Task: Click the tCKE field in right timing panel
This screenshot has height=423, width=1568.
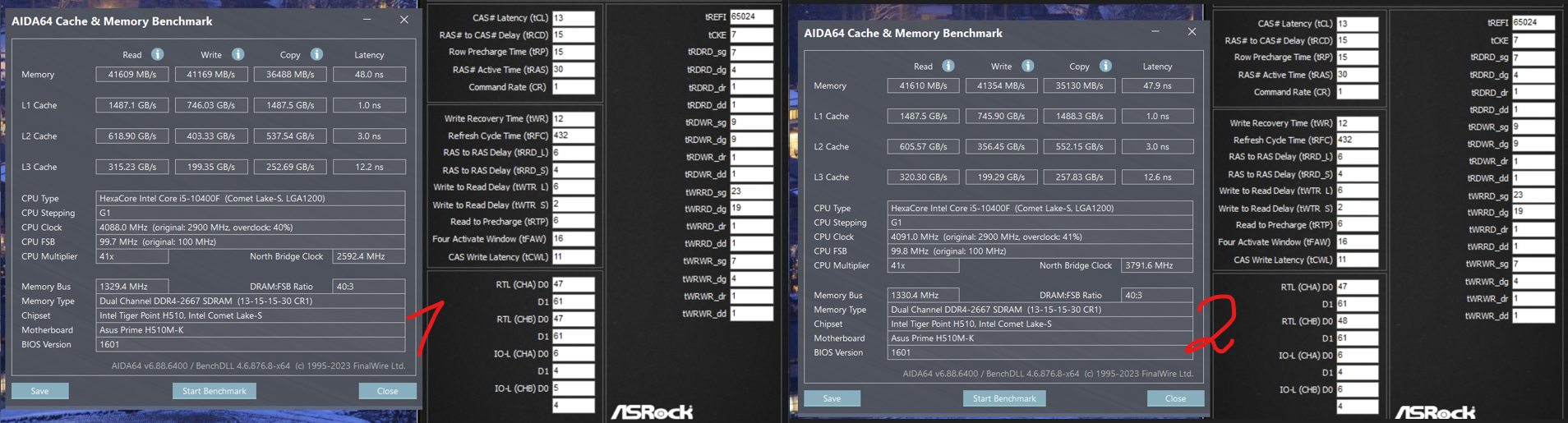Action: point(1533,40)
